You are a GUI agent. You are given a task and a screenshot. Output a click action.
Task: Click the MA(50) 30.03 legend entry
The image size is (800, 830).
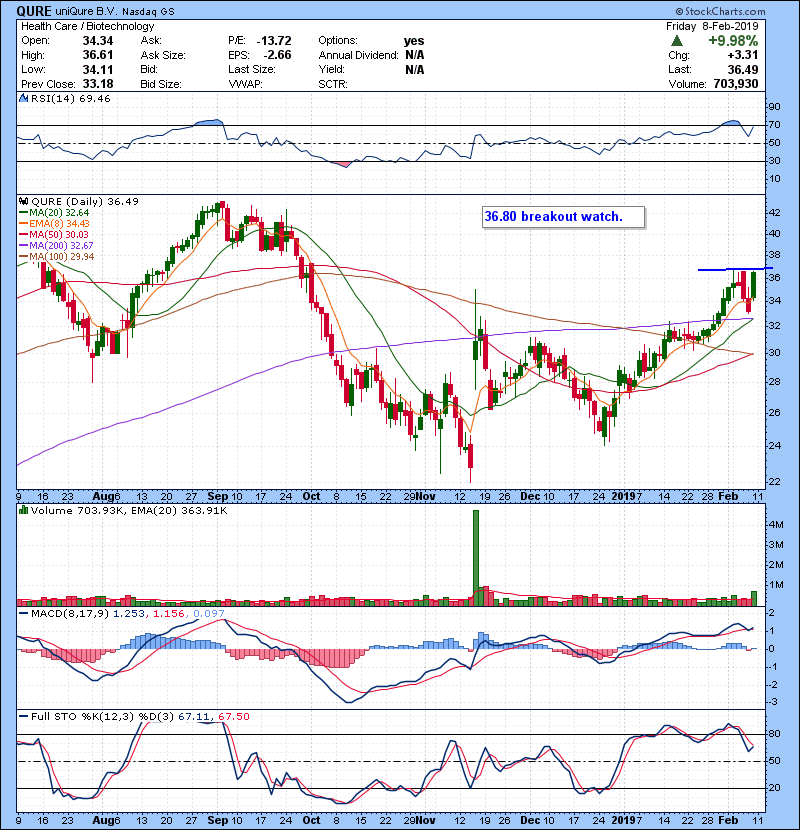(x=55, y=234)
